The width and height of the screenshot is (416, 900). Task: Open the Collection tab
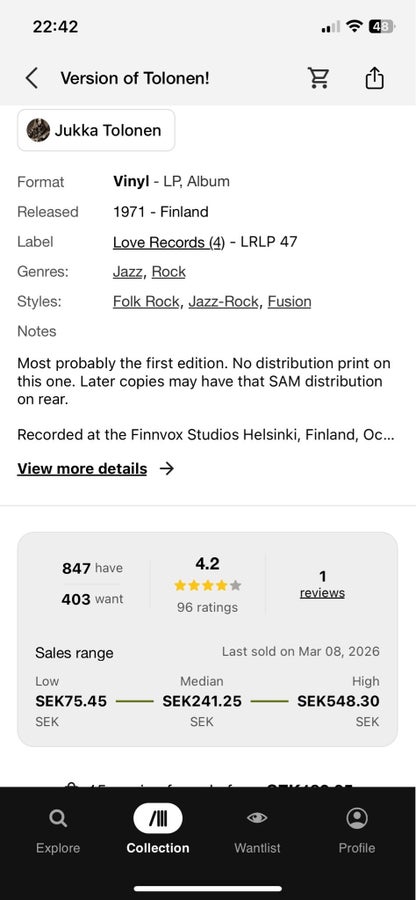pyautogui.click(x=158, y=829)
